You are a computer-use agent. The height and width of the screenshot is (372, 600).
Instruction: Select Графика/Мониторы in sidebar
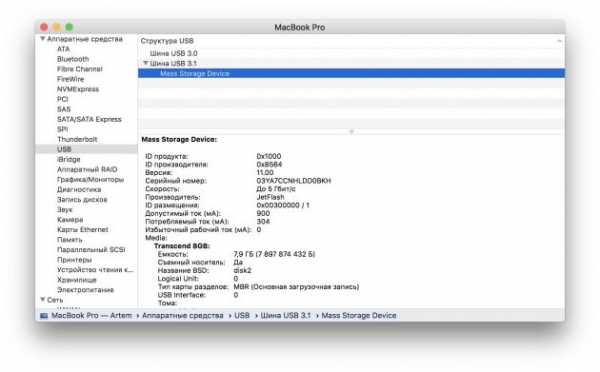point(90,179)
